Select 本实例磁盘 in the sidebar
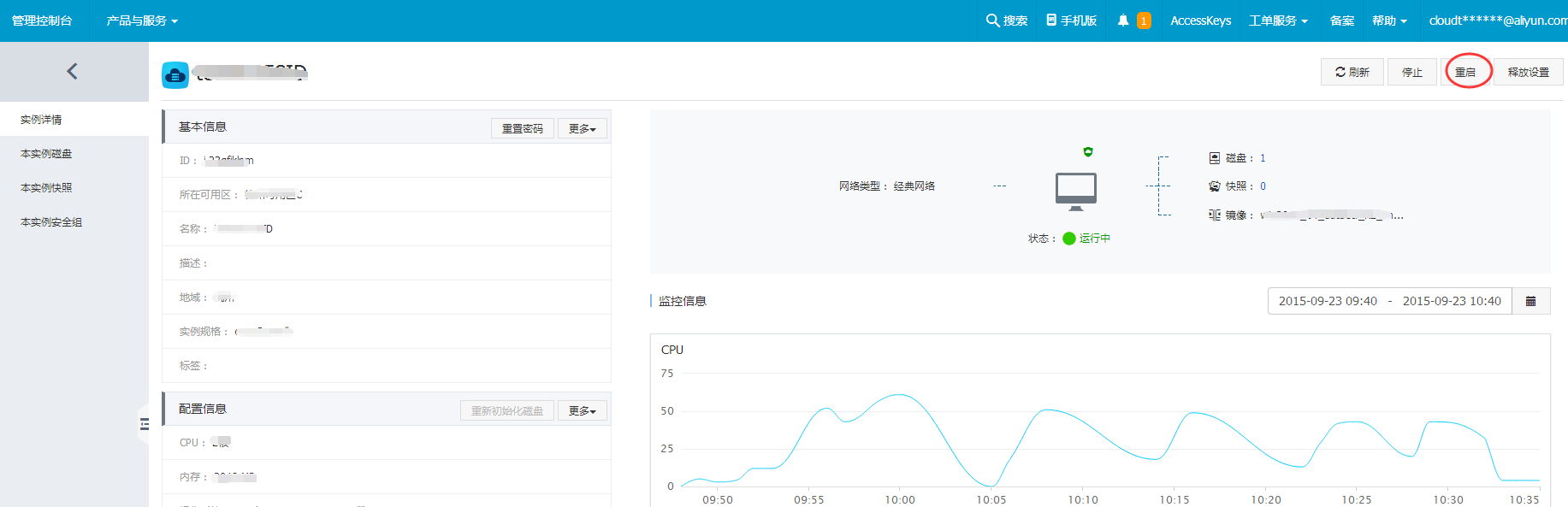 [46, 154]
